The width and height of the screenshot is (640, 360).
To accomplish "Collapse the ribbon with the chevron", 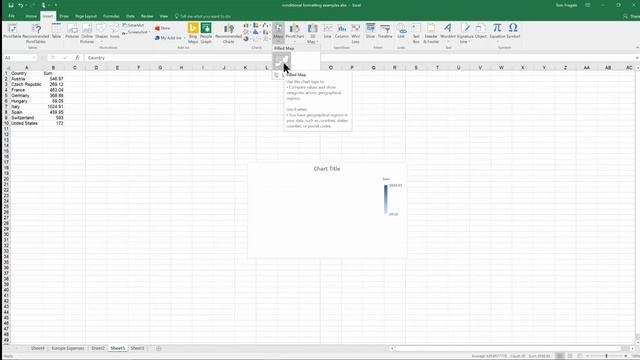I will pos(637,48).
